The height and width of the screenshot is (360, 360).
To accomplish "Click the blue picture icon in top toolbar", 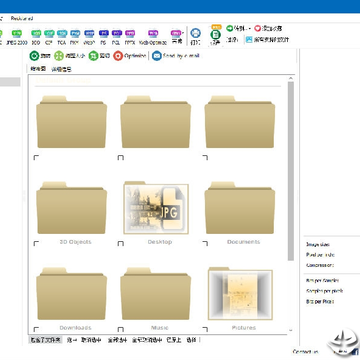I will tap(249, 40).
